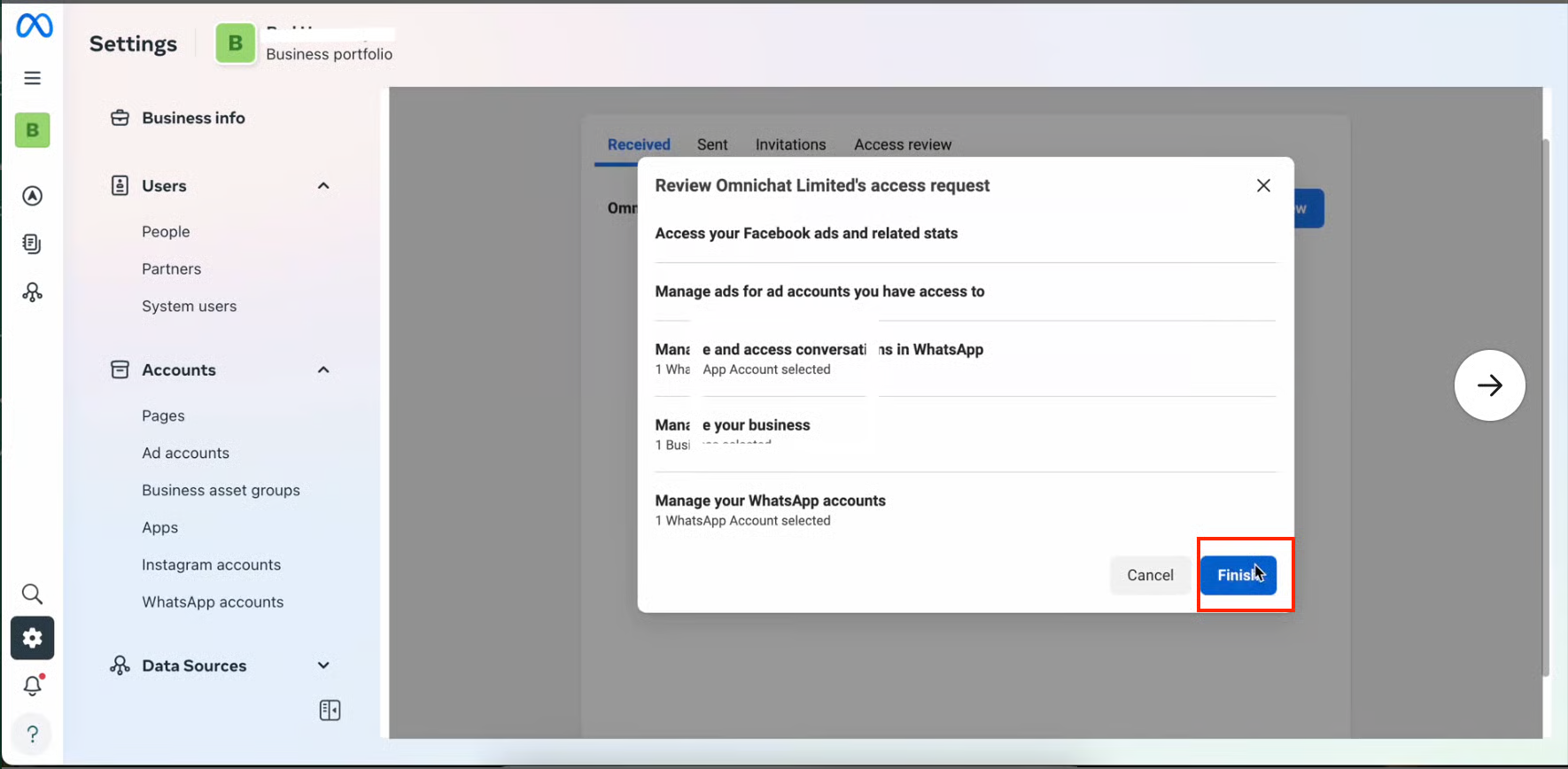Collapse the Users section
Viewport: 1568px width, 769px height.
323,186
